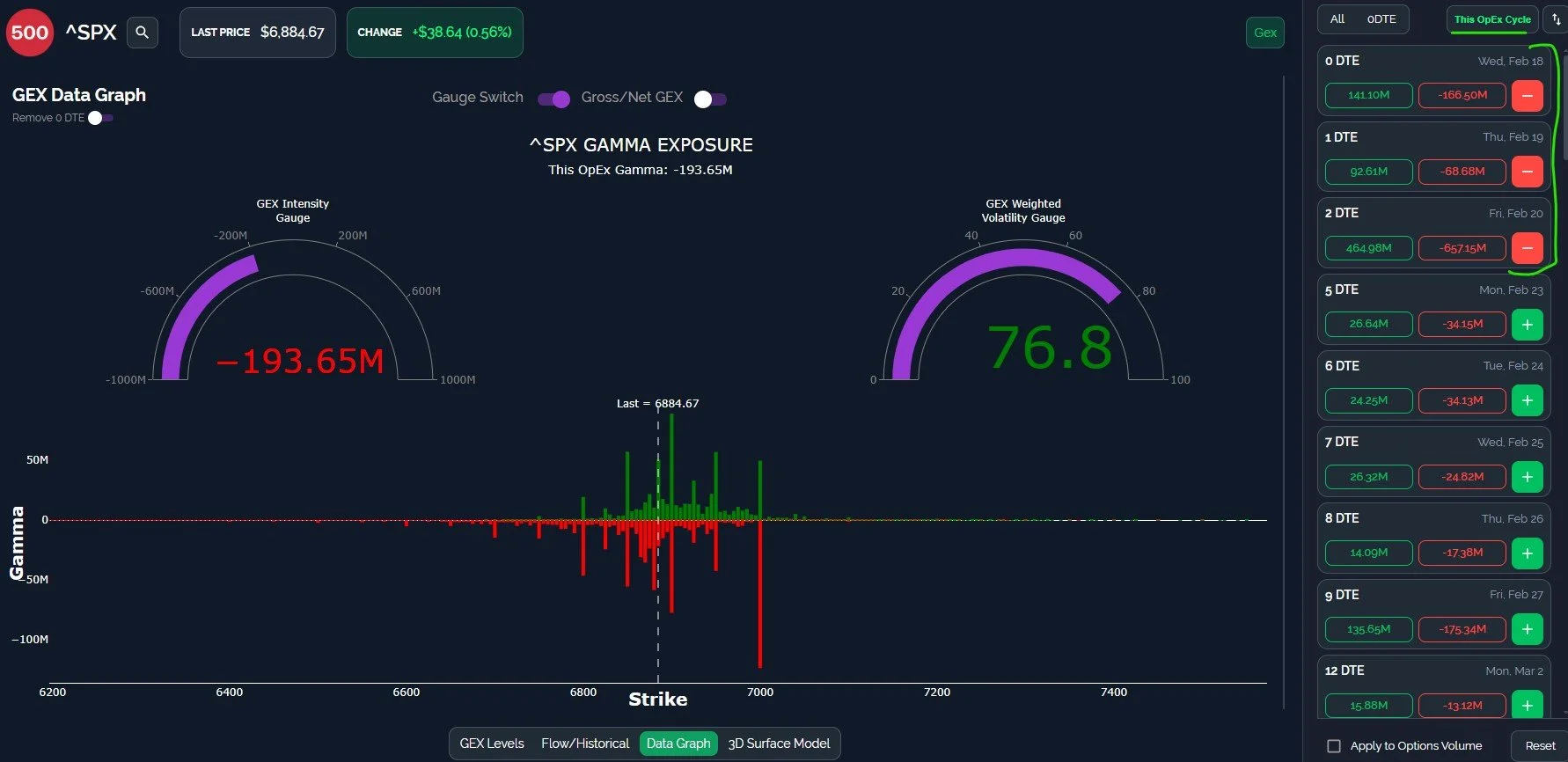The image size is (1568, 762).
Task: Click the 92.61M value in 1 DTE
Action: tap(1369, 172)
